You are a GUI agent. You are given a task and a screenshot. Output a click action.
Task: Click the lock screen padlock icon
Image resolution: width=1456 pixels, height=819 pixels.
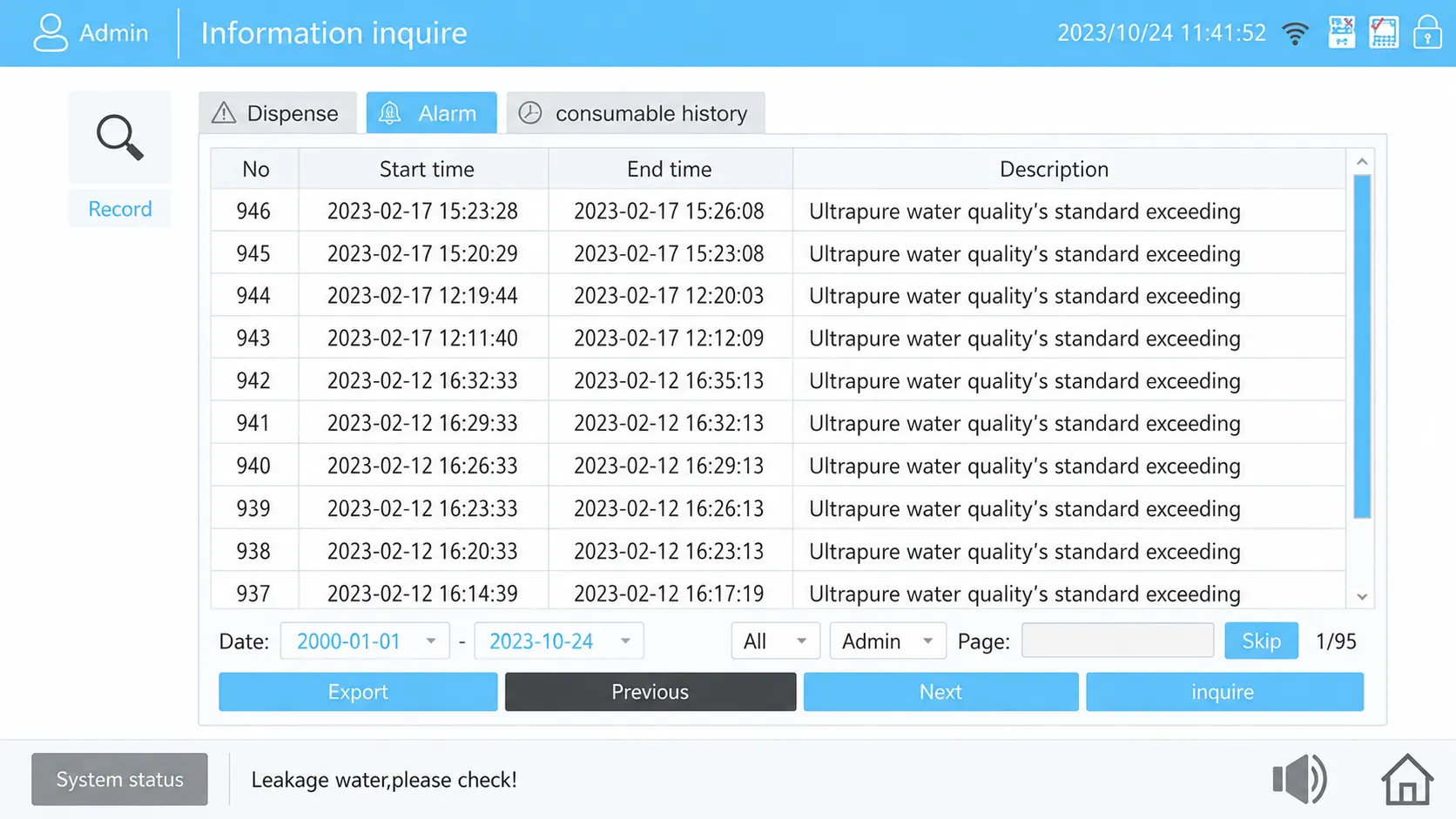[x=1427, y=33]
